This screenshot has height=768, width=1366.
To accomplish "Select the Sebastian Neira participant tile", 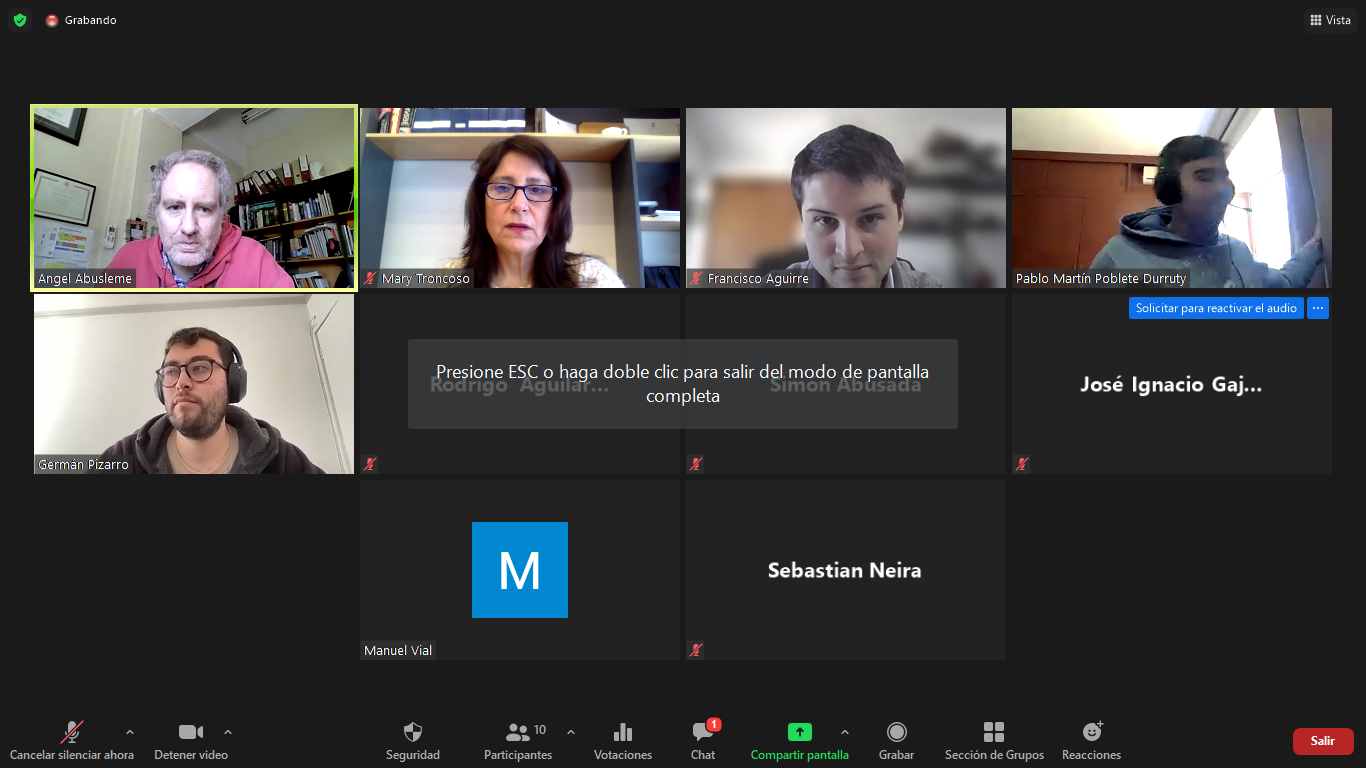I will (846, 570).
